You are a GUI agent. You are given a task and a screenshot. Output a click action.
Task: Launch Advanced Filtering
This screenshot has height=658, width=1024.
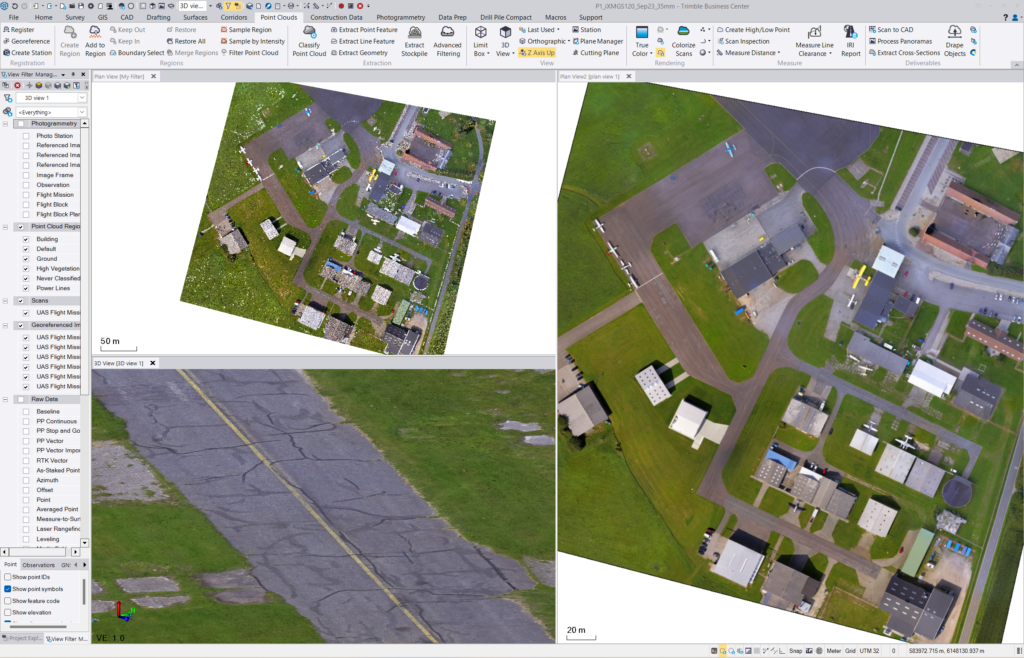click(x=450, y=41)
